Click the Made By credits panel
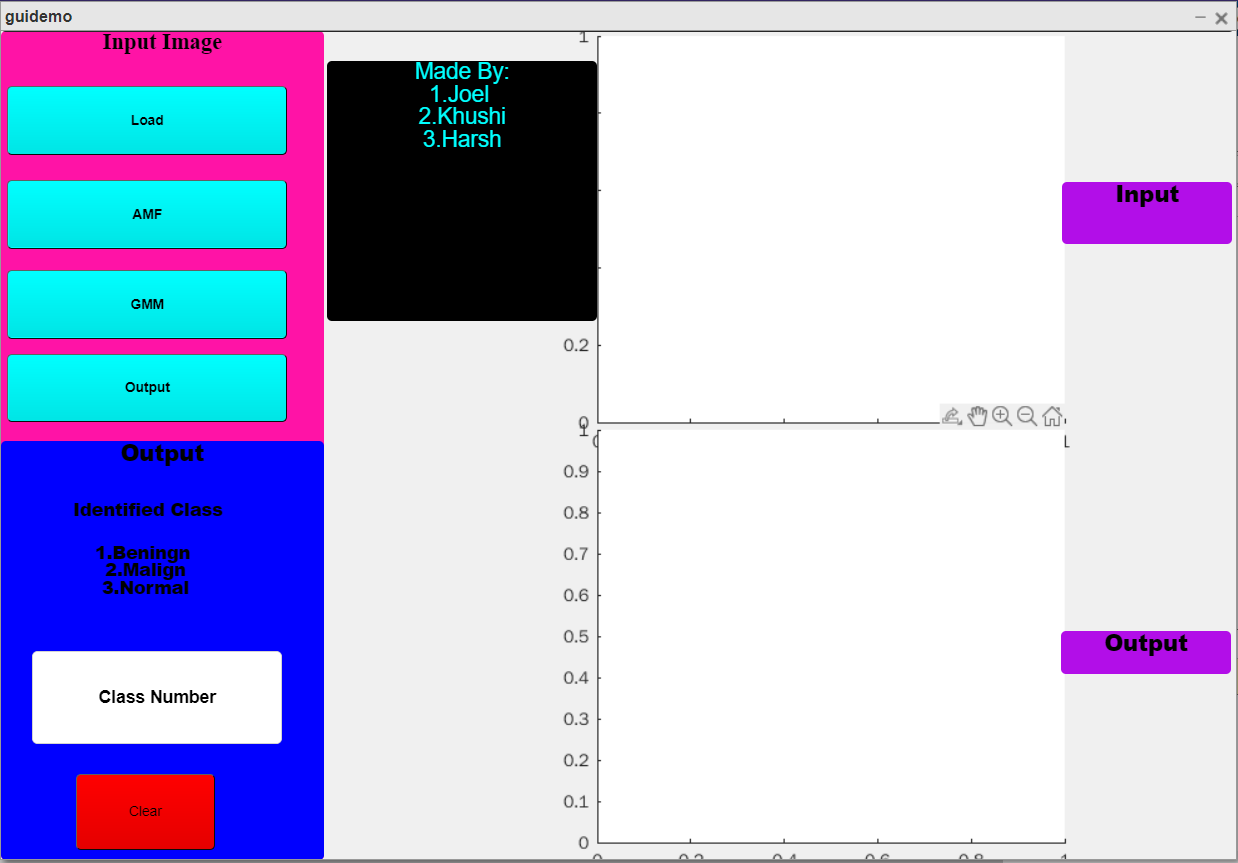 coord(462,188)
